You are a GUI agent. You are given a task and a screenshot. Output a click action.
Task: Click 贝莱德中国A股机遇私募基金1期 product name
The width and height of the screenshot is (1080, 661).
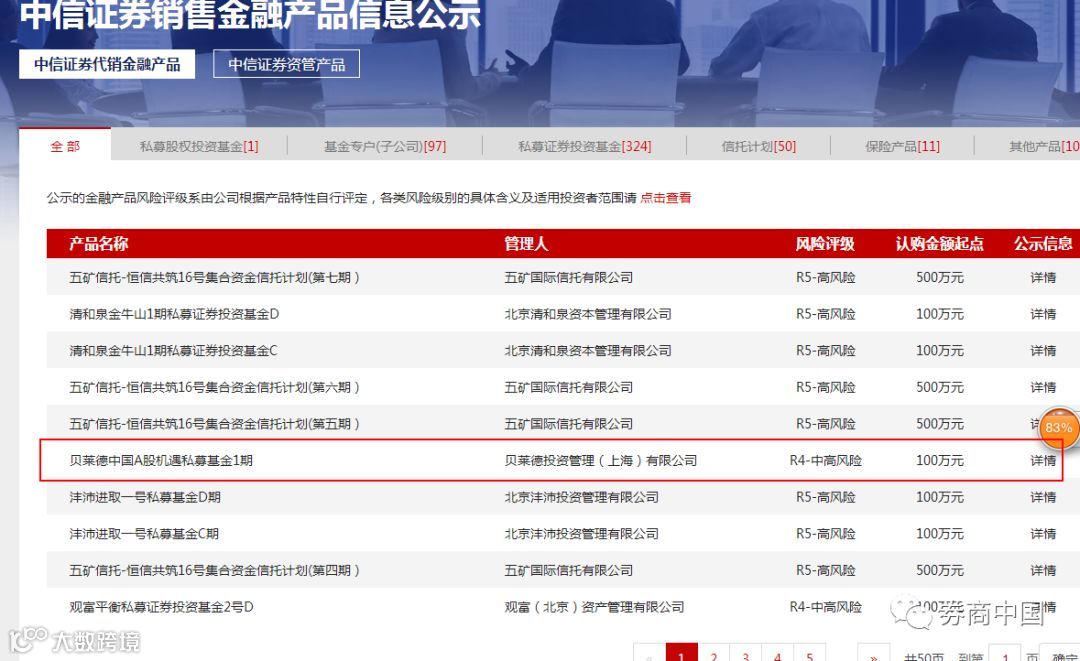(x=161, y=460)
